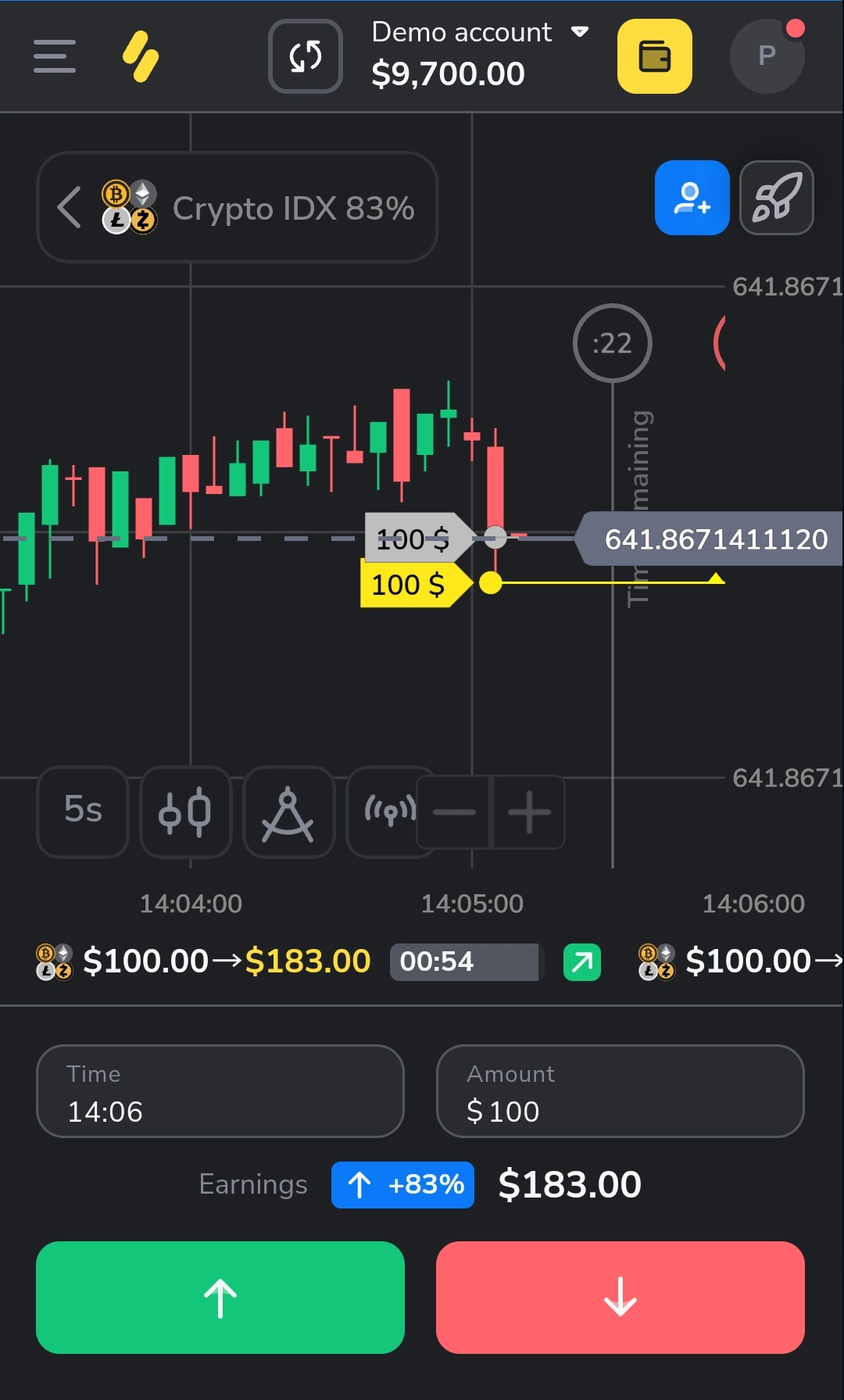The width and height of the screenshot is (844, 1400).
Task: Open the candlestick chart type selector
Action: [x=185, y=811]
